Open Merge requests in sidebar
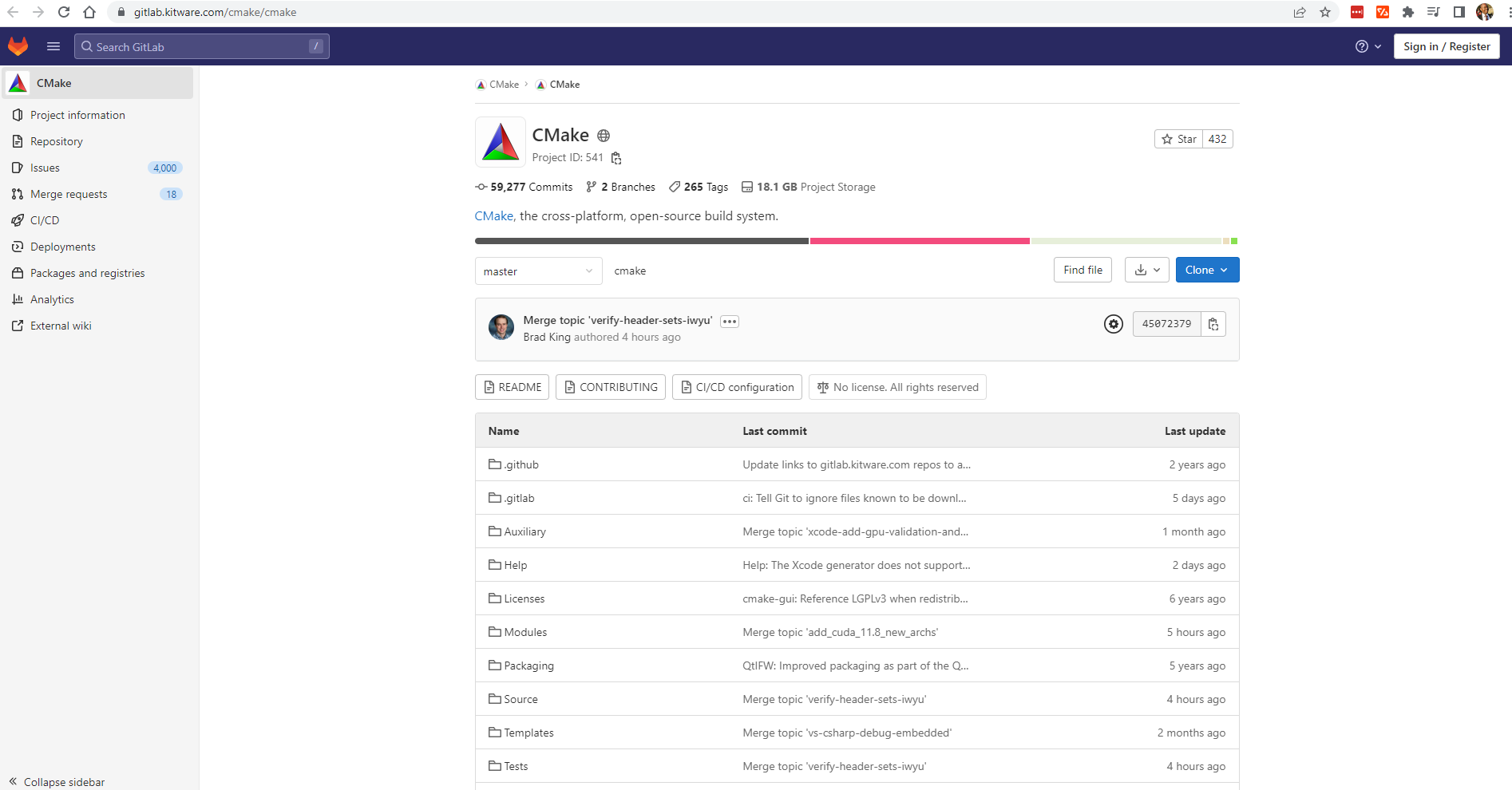 [69, 194]
